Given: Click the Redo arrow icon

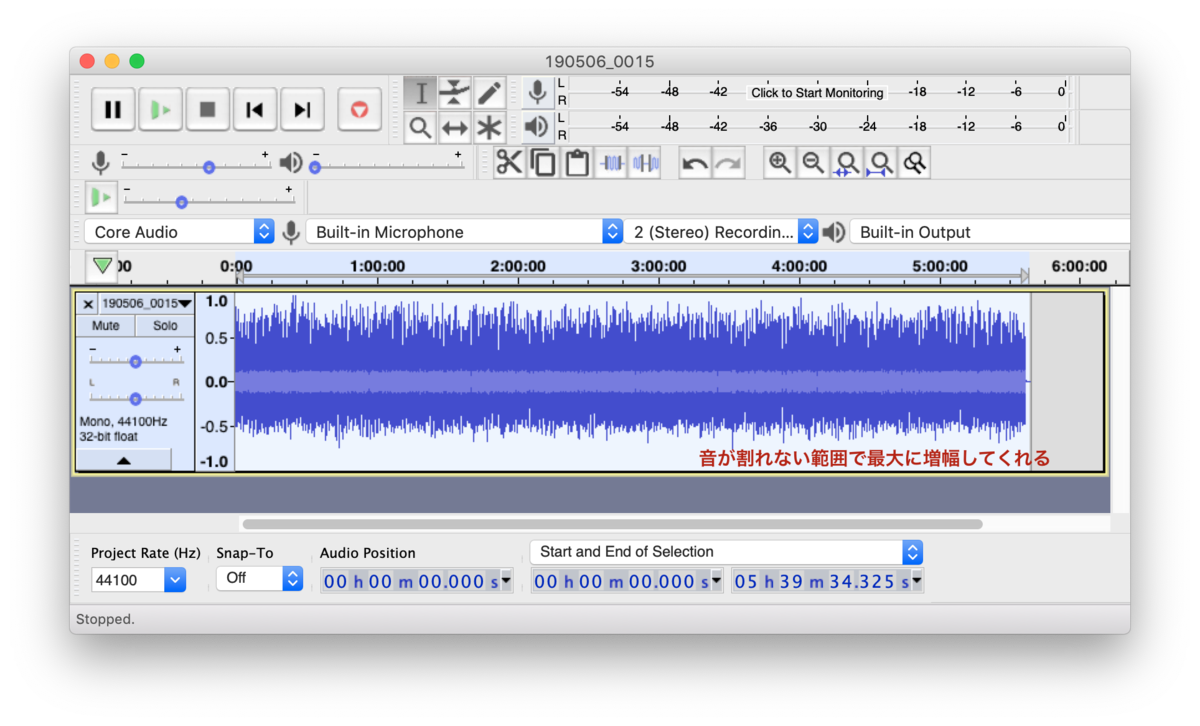Looking at the screenshot, I should click(x=729, y=162).
